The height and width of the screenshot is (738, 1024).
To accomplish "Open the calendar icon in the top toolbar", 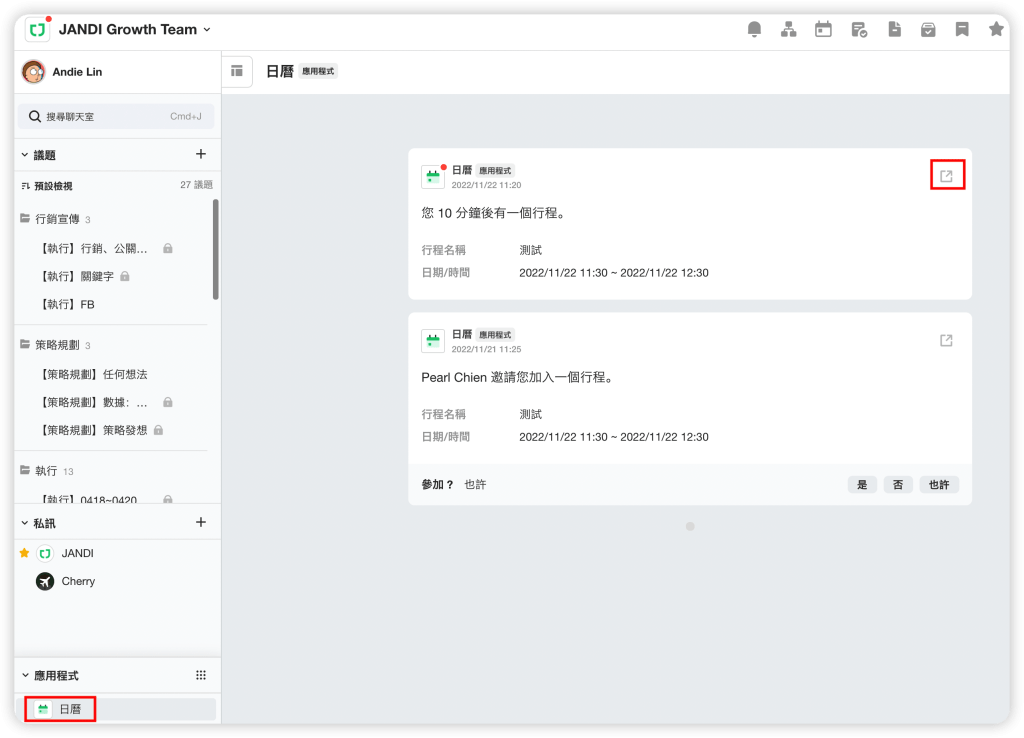I will click(x=824, y=29).
